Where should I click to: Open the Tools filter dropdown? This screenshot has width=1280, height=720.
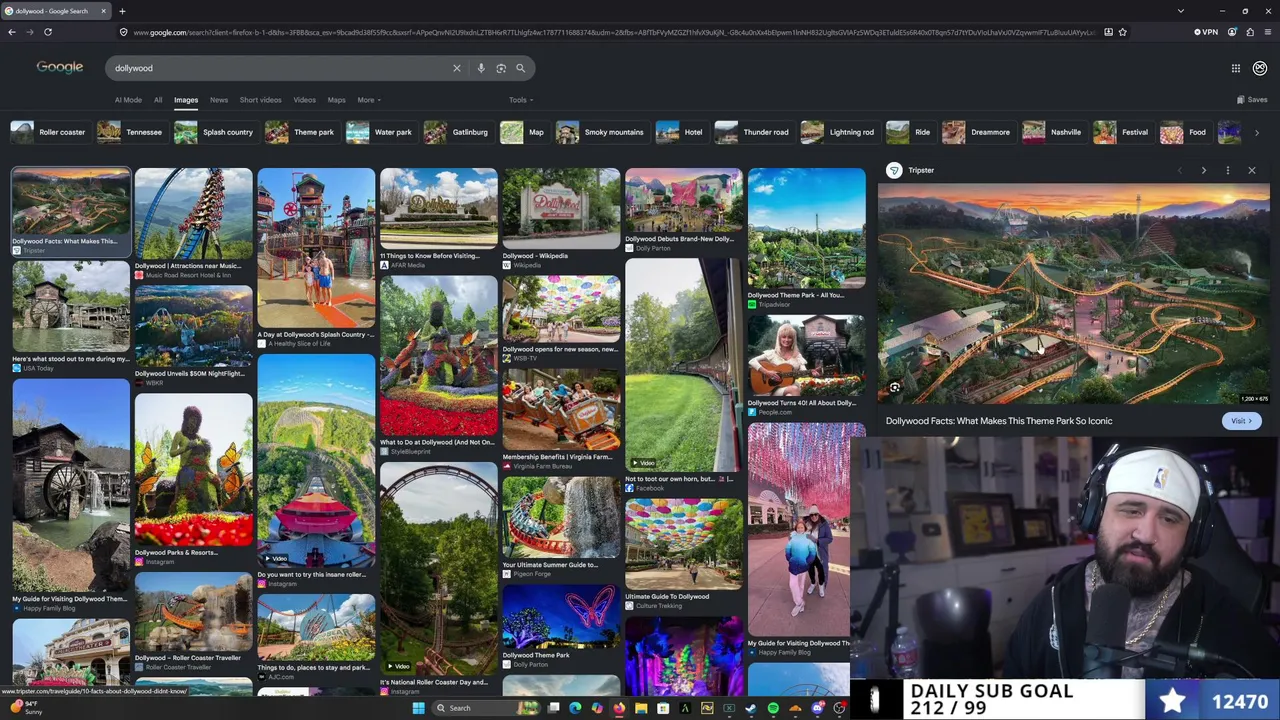pos(521,100)
